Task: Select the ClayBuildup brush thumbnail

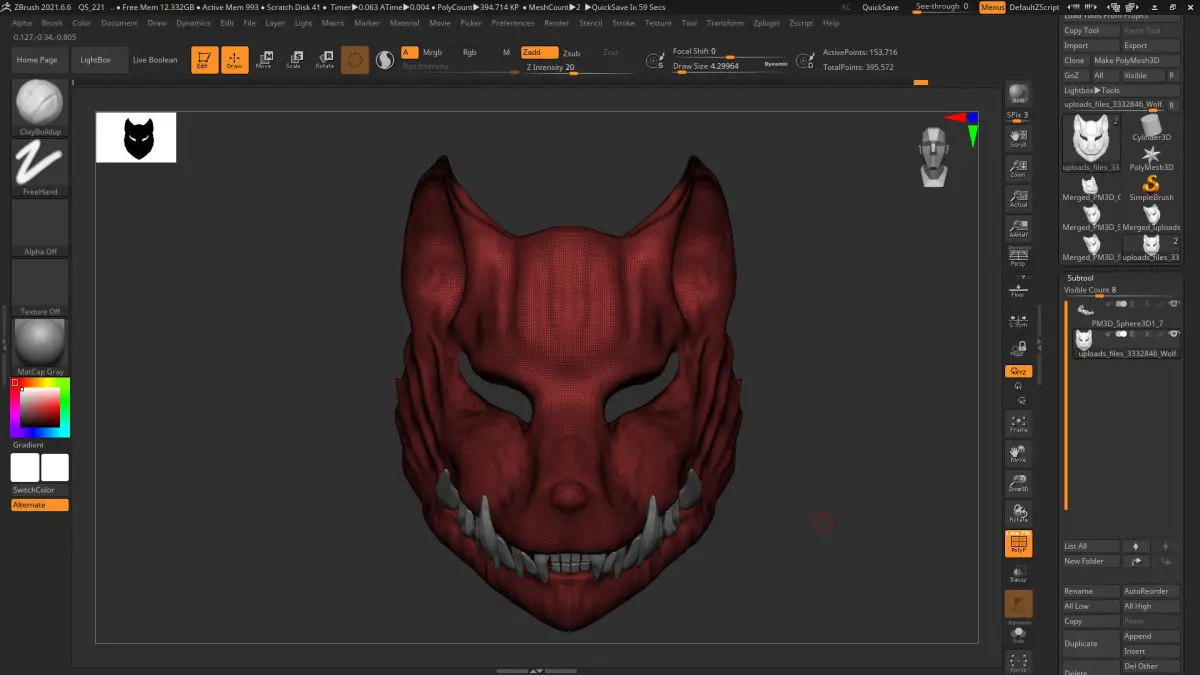Action: point(40,104)
